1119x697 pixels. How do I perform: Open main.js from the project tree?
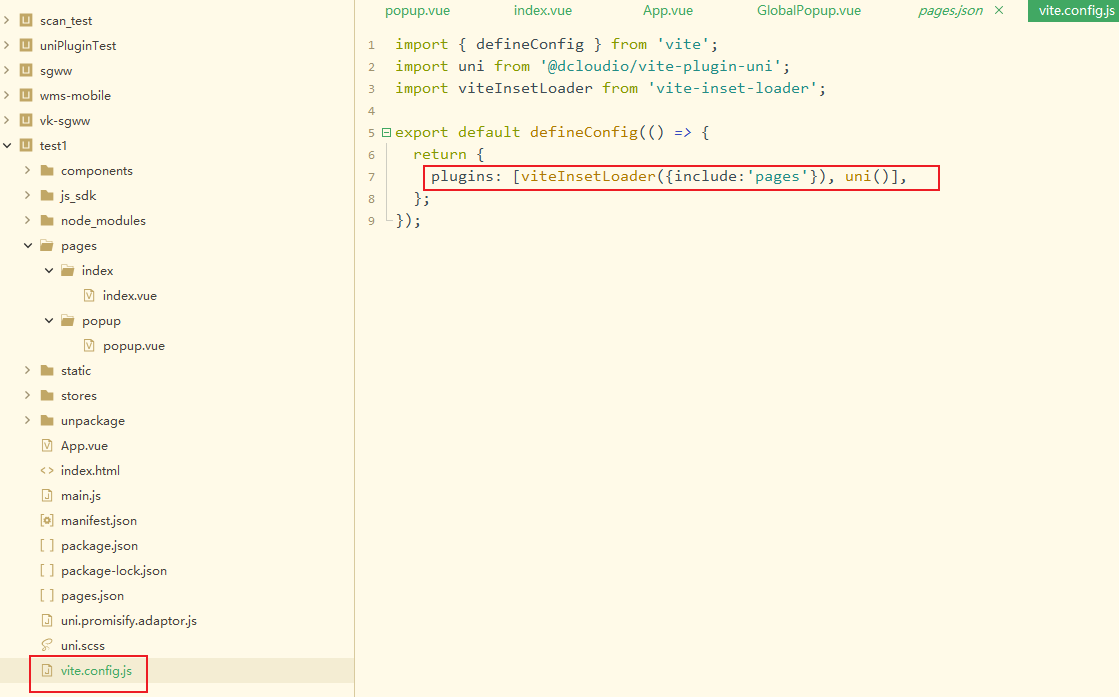(80, 495)
